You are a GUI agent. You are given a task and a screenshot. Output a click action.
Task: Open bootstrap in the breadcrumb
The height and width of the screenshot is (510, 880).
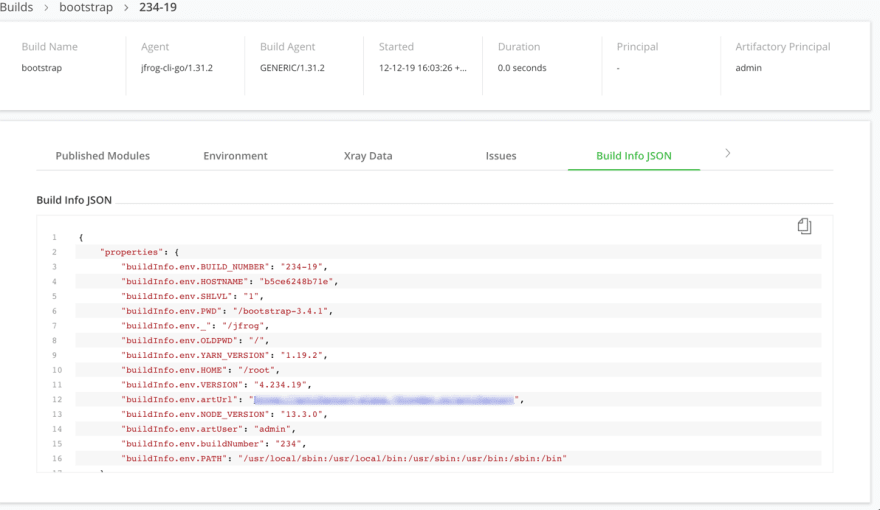pos(86,7)
